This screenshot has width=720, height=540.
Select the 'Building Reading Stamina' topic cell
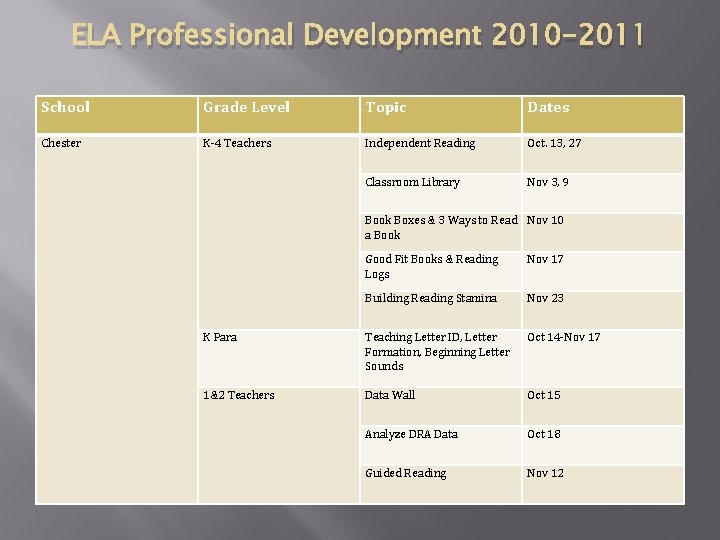click(x=441, y=310)
